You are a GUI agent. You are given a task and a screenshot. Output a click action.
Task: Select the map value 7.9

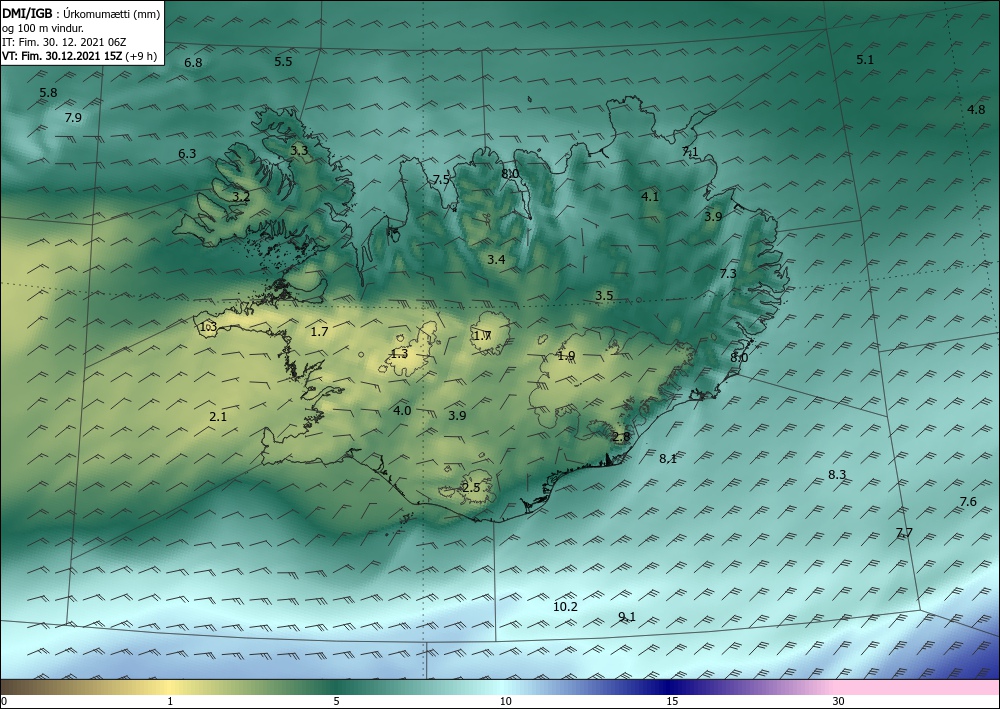pos(73,117)
